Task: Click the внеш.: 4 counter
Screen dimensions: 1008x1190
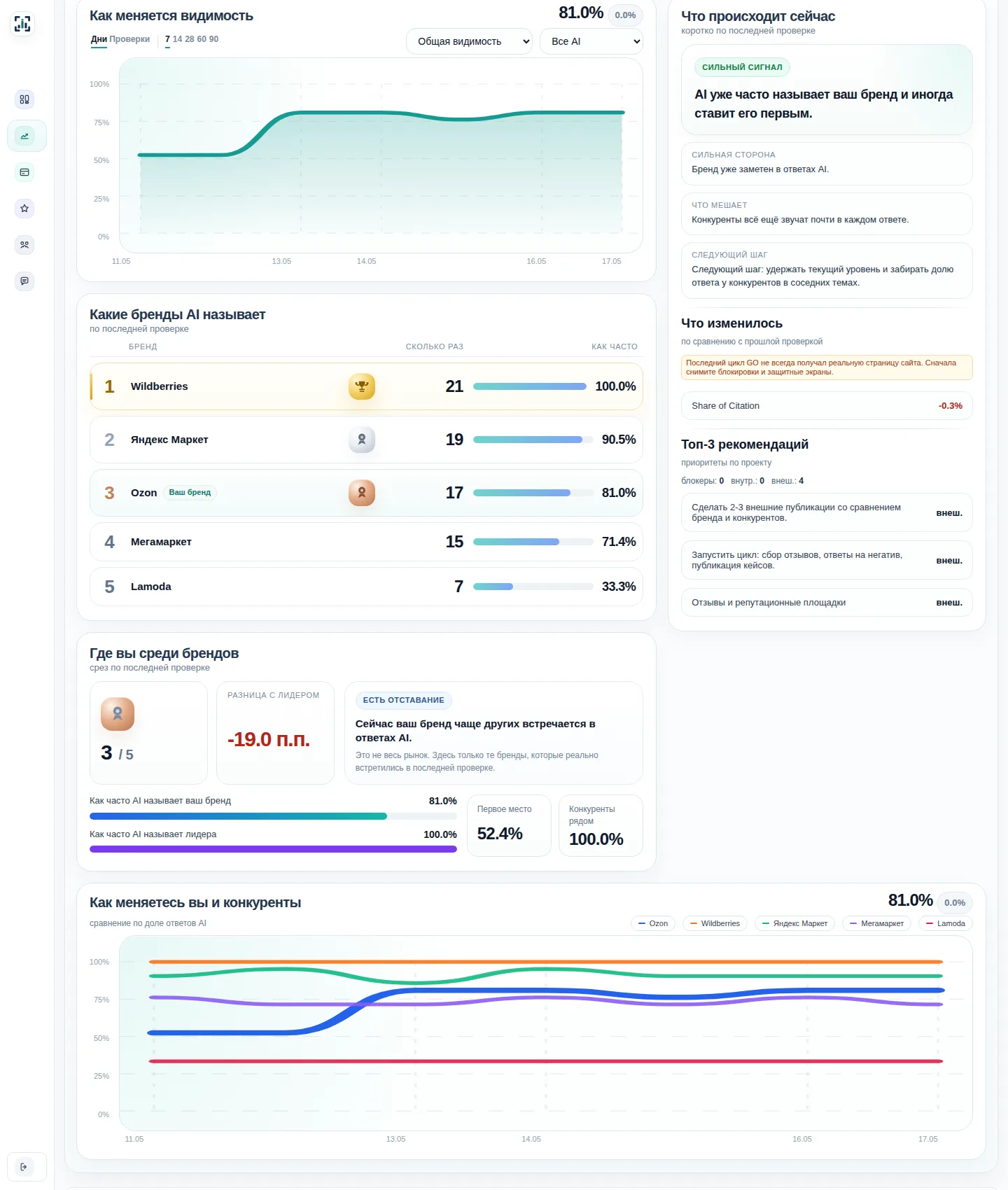Action: click(787, 481)
